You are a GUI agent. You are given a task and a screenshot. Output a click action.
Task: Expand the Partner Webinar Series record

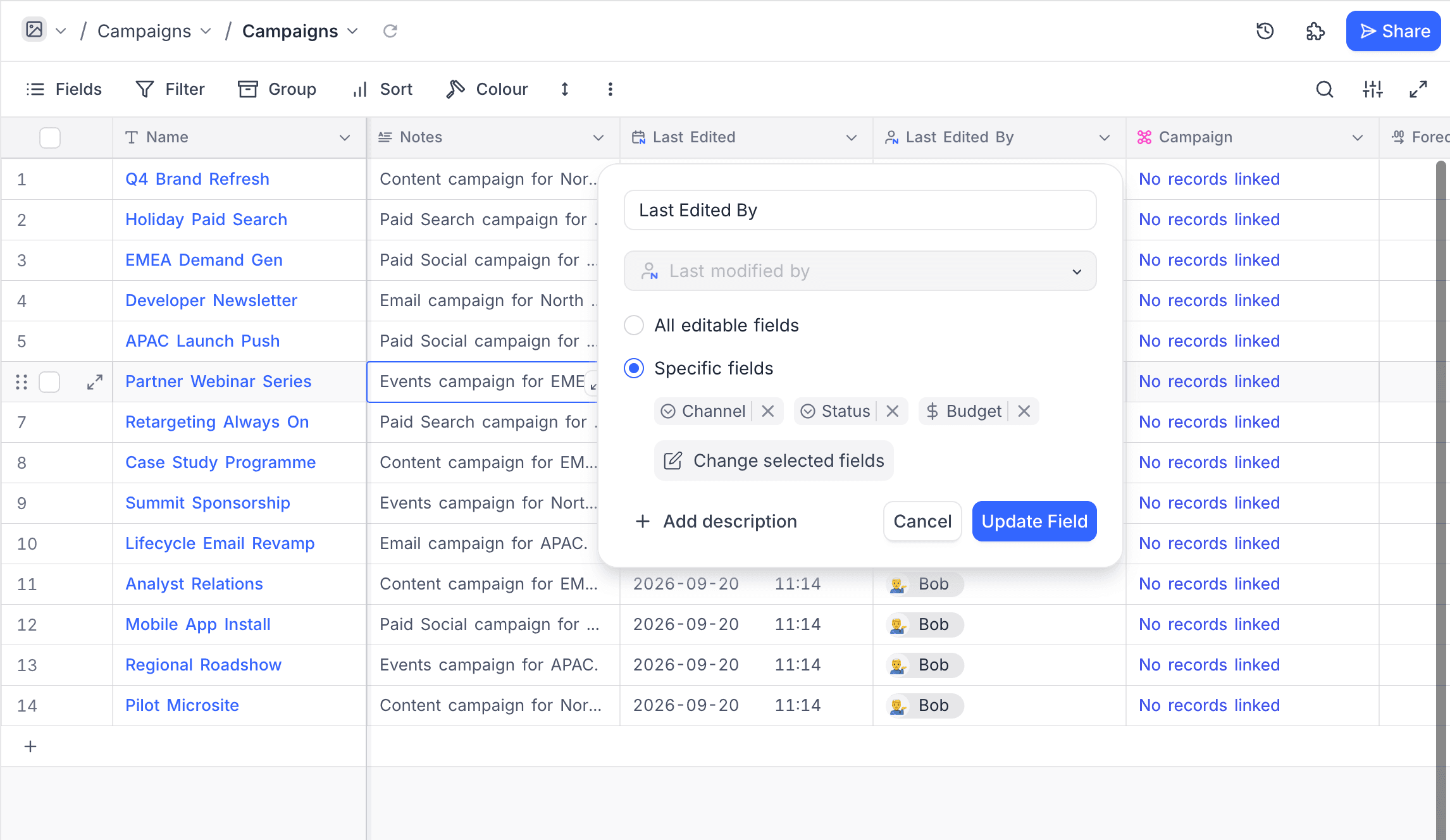[95, 382]
